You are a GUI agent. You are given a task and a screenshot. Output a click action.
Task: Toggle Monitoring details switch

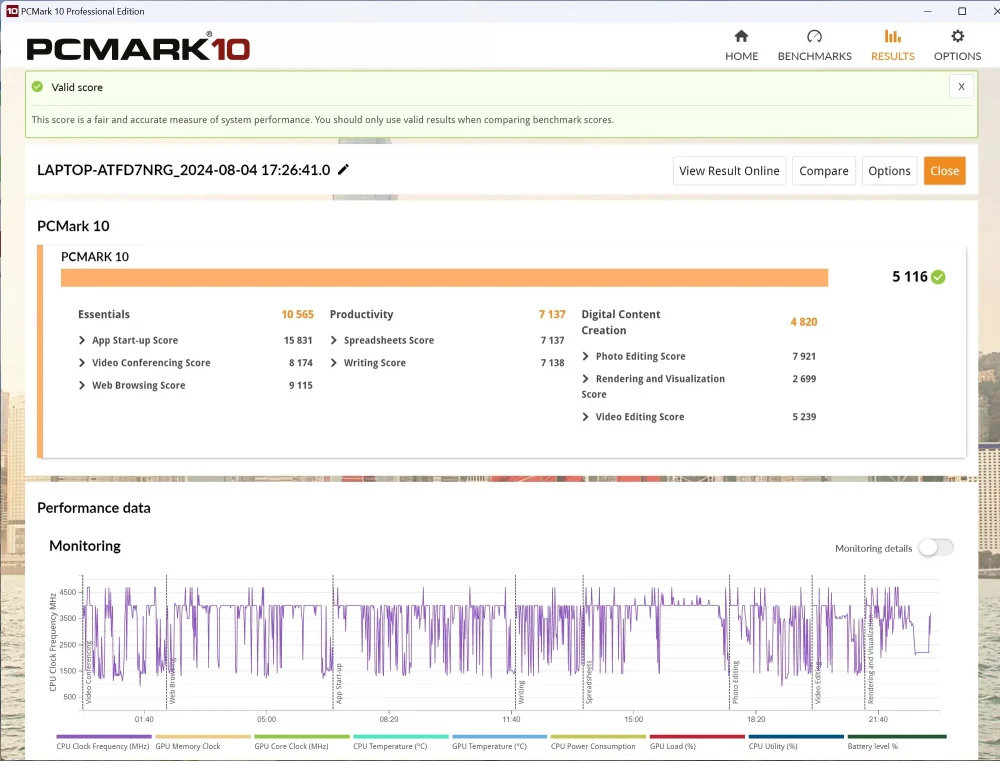point(936,548)
